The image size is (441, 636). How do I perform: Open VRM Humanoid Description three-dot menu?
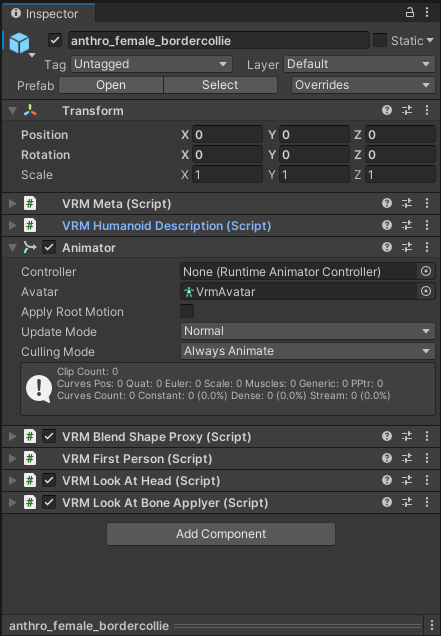click(427, 225)
